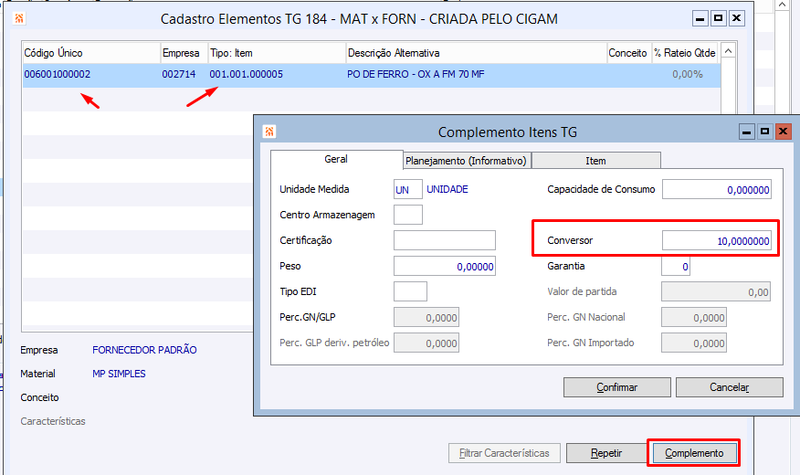Minimize the Complemento Itens TG dialog
This screenshot has height=475, width=800.
point(746,132)
